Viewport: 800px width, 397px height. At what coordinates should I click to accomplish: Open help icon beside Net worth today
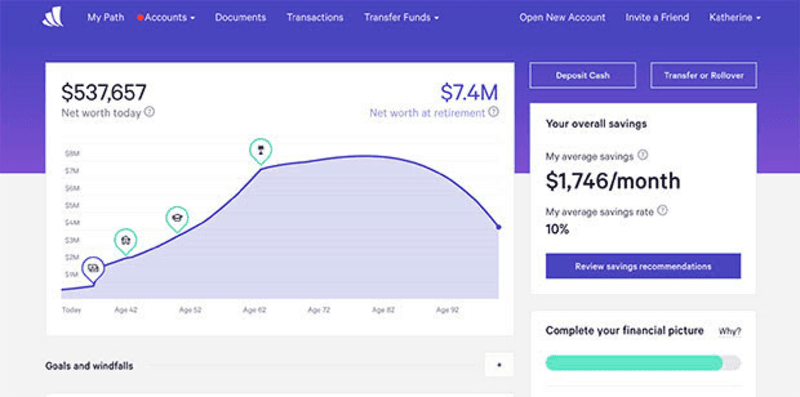coord(149,112)
